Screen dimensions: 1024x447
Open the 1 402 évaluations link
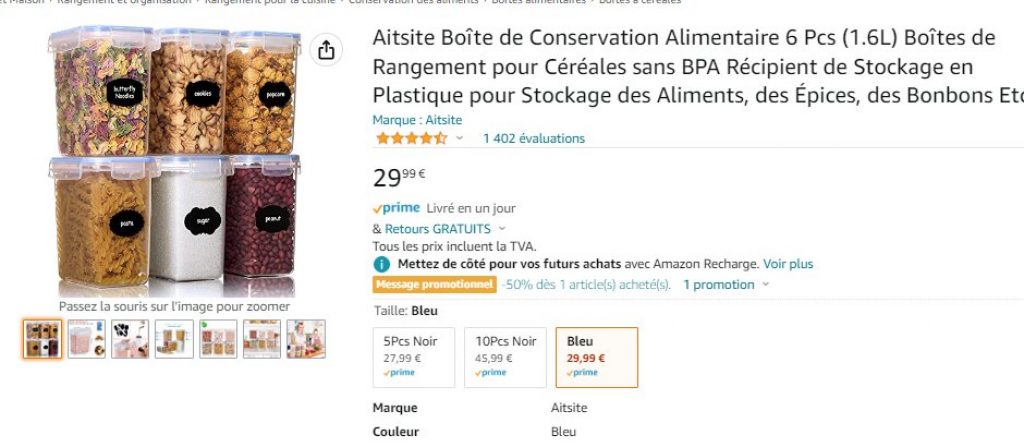[x=534, y=138]
